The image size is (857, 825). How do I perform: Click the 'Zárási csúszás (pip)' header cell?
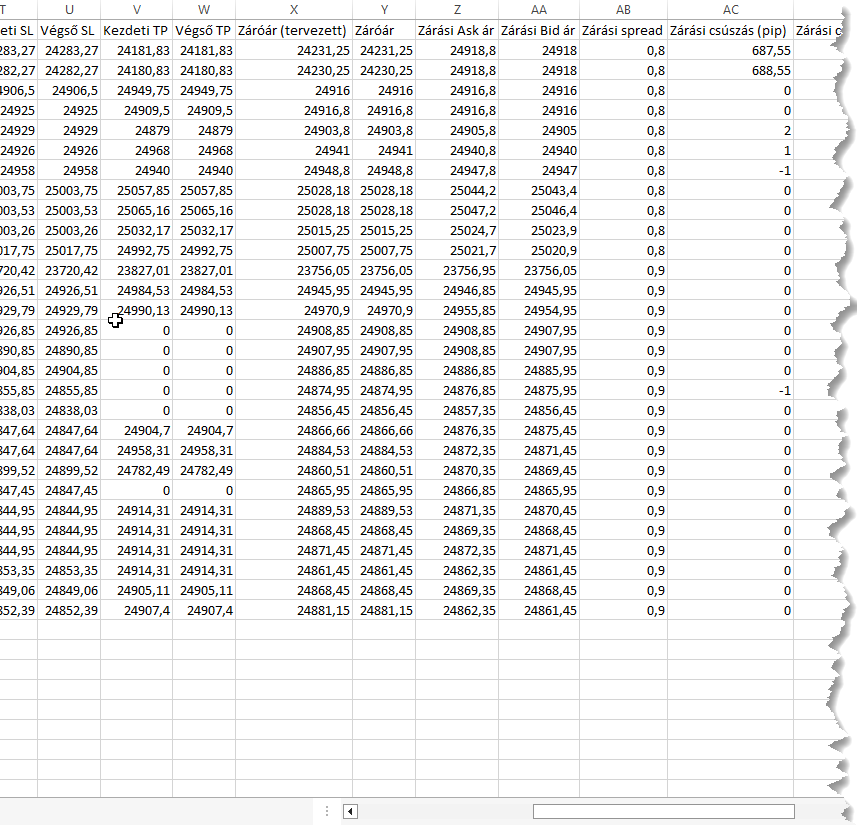(x=730, y=31)
